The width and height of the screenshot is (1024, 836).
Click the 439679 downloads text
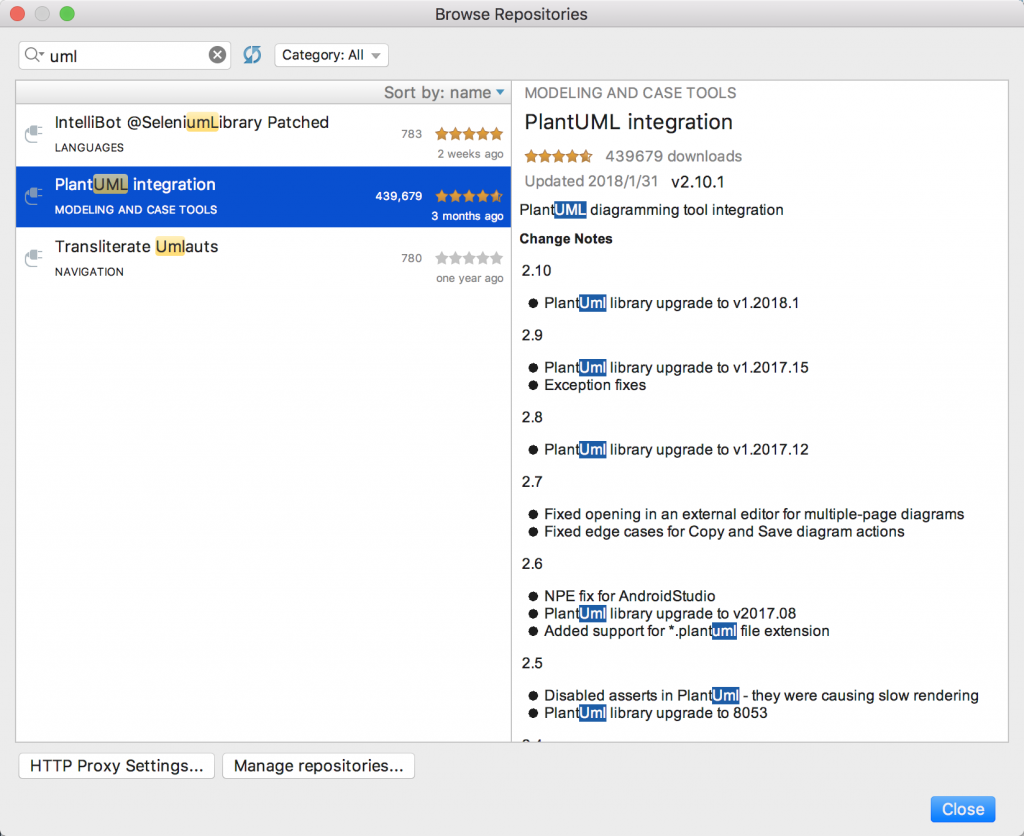coord(673,156)
